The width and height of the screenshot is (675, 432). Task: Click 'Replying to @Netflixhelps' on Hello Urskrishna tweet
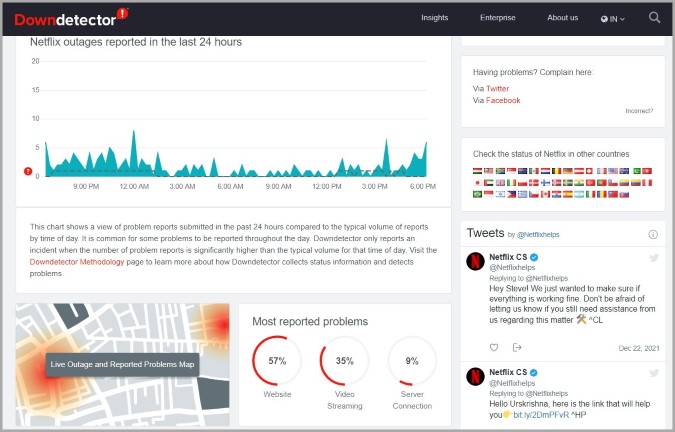pyautogui.click(x=529, y=393)
